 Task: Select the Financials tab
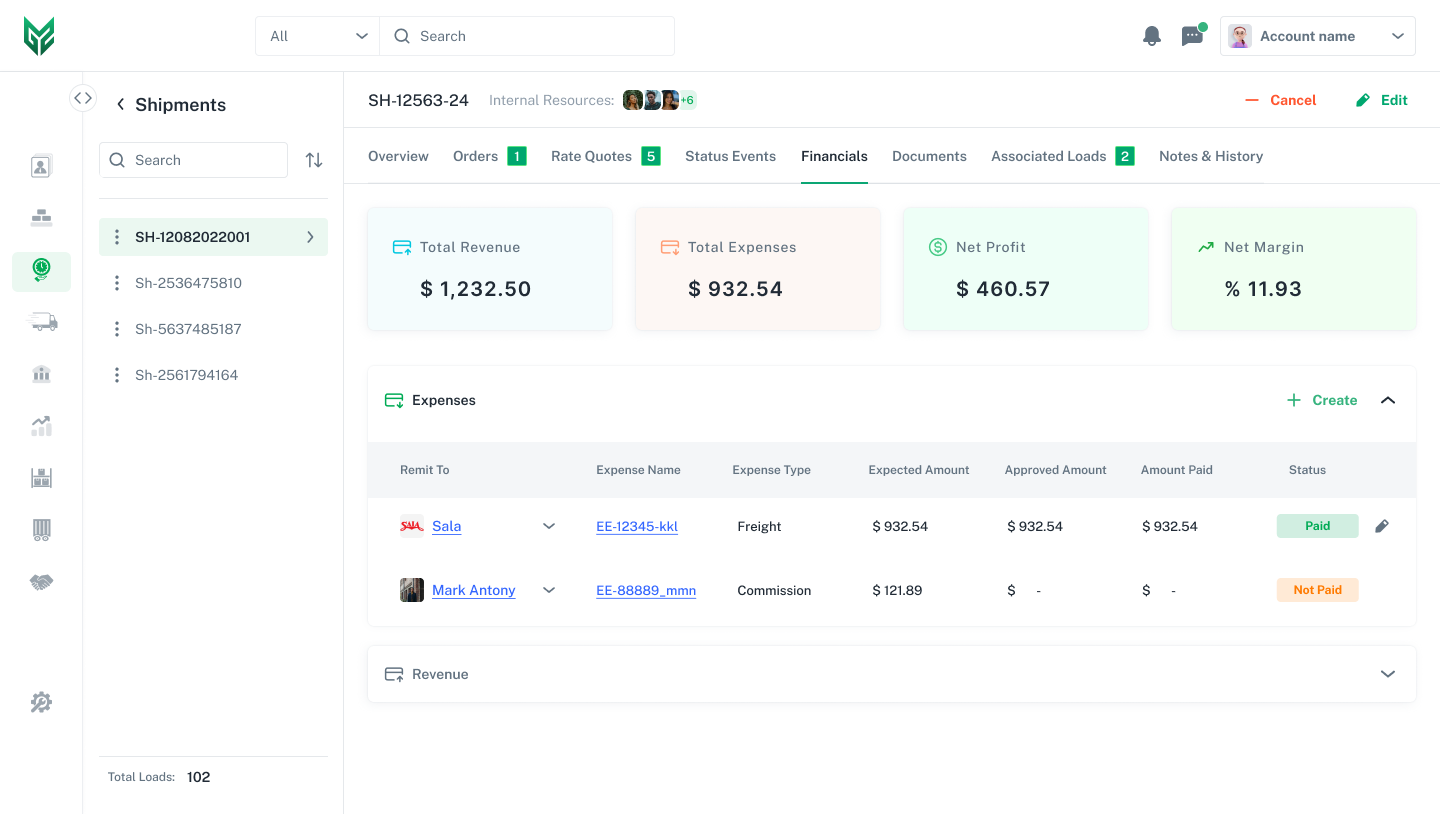point(834,156)
